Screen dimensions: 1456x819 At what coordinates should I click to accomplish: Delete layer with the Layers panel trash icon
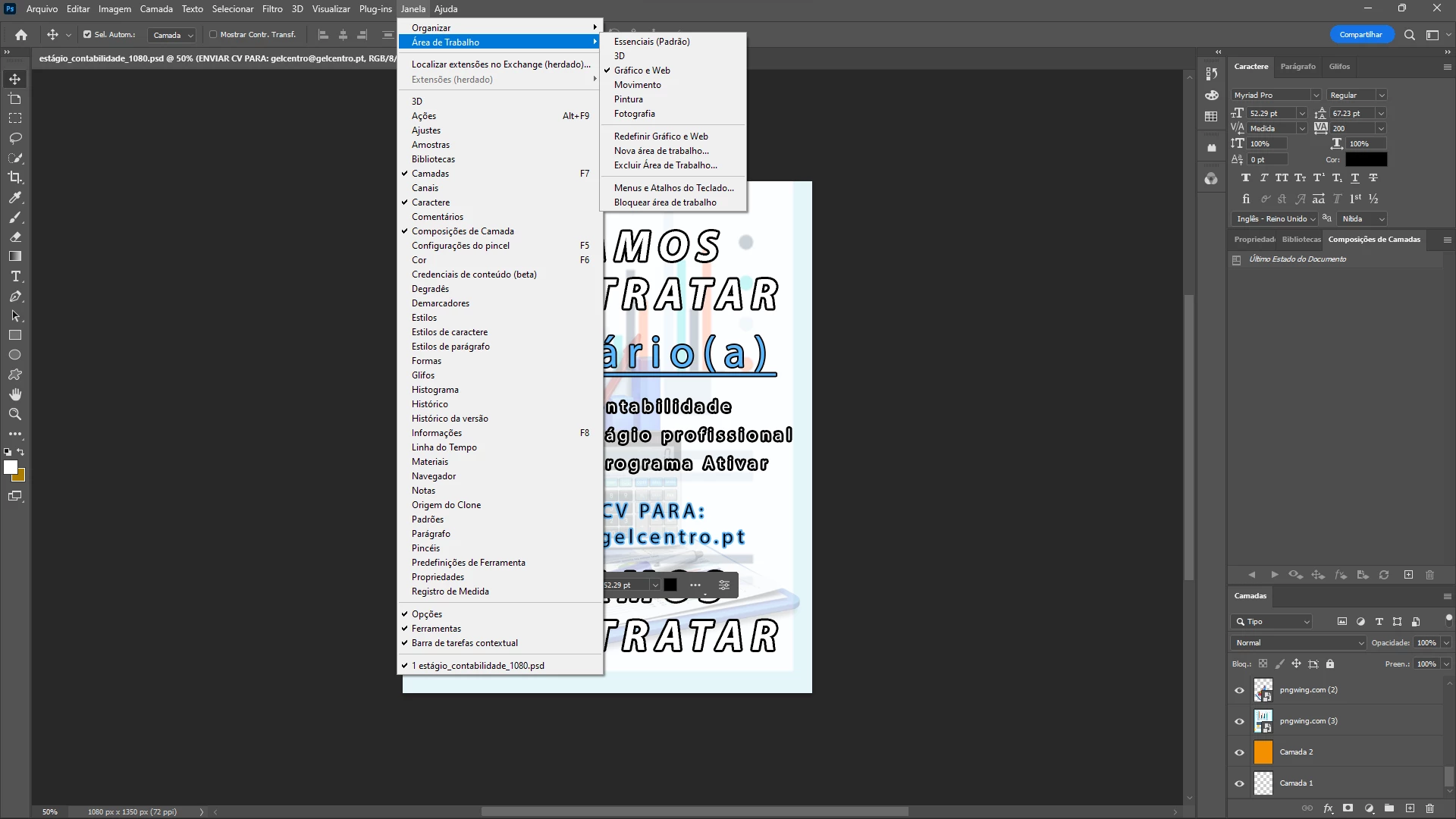pyautogui.click(x=1429, y=808)
